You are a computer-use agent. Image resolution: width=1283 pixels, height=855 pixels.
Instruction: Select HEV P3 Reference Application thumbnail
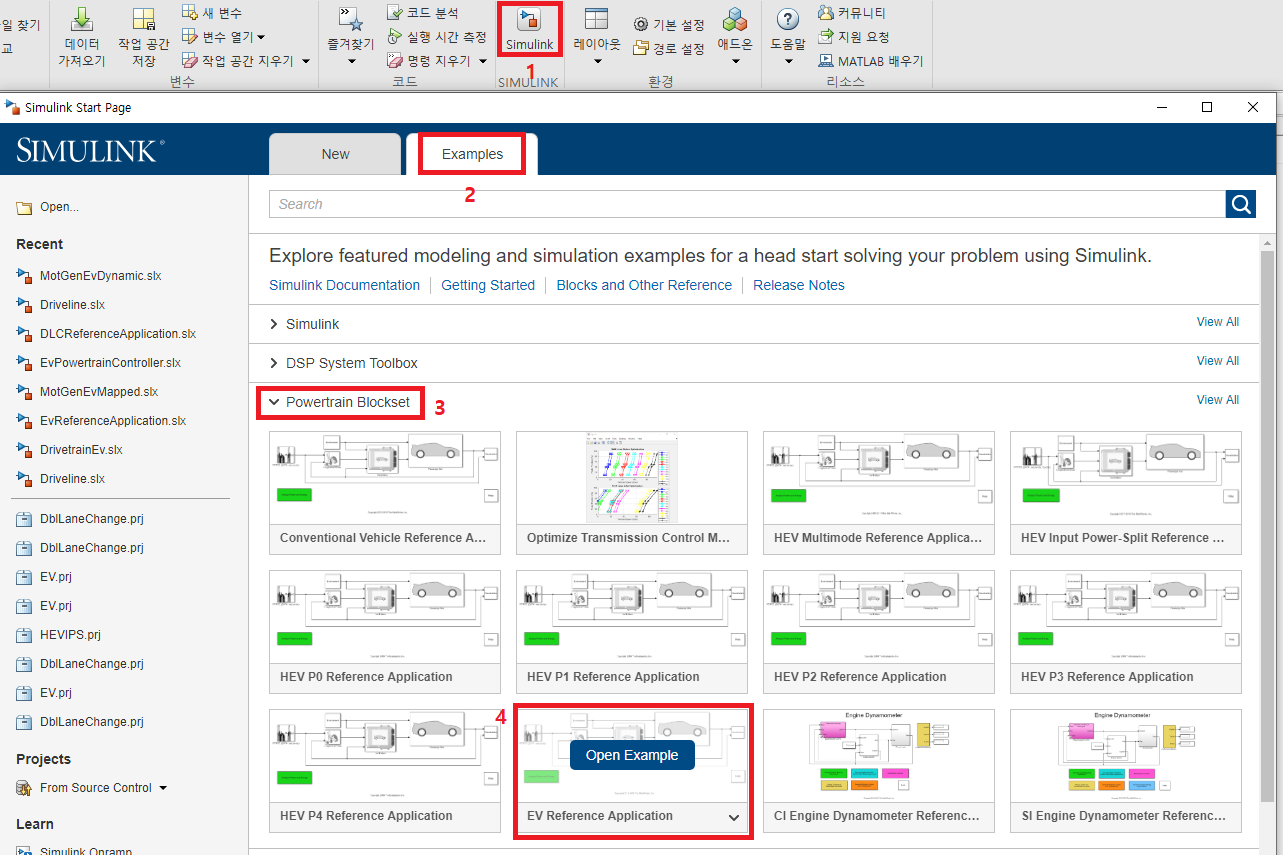coord(1126,616)
